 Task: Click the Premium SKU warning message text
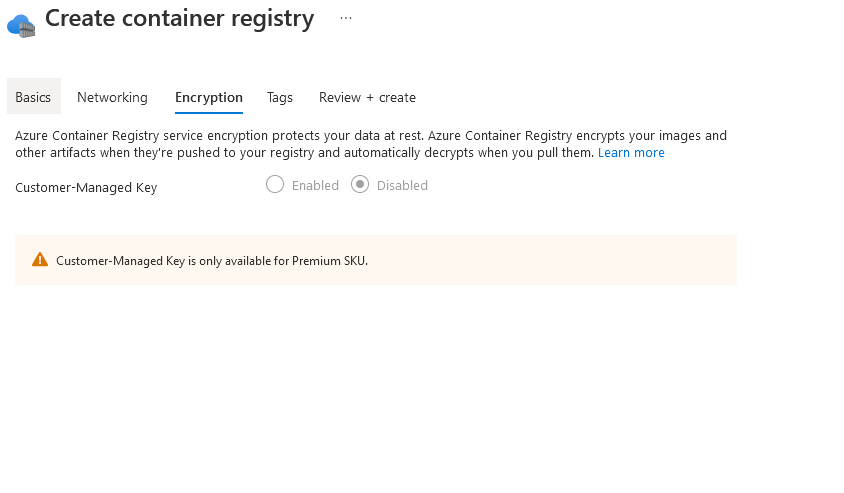click(212, 261)
